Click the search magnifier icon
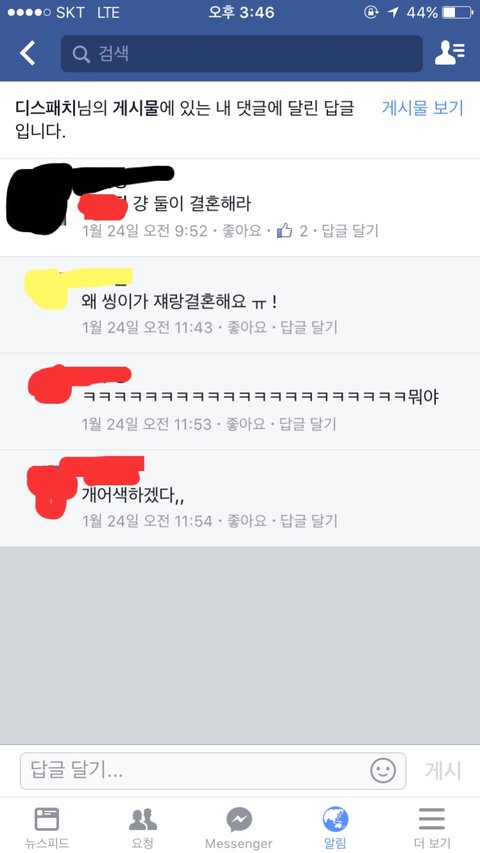The height and width of the screenshot is (853, 480). click(81, 54)
